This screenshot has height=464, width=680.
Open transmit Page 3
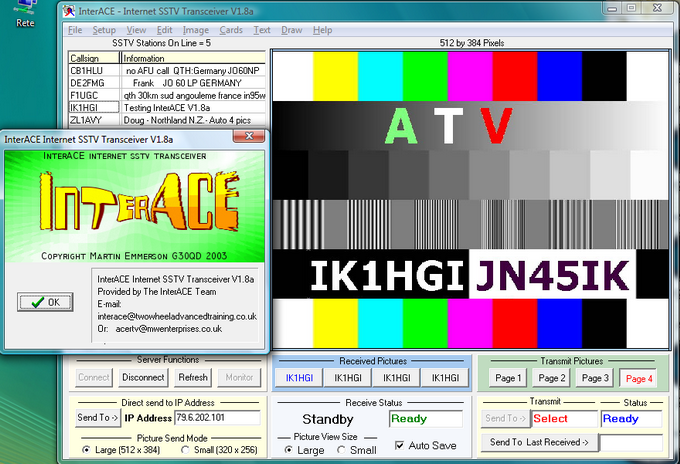595,378
